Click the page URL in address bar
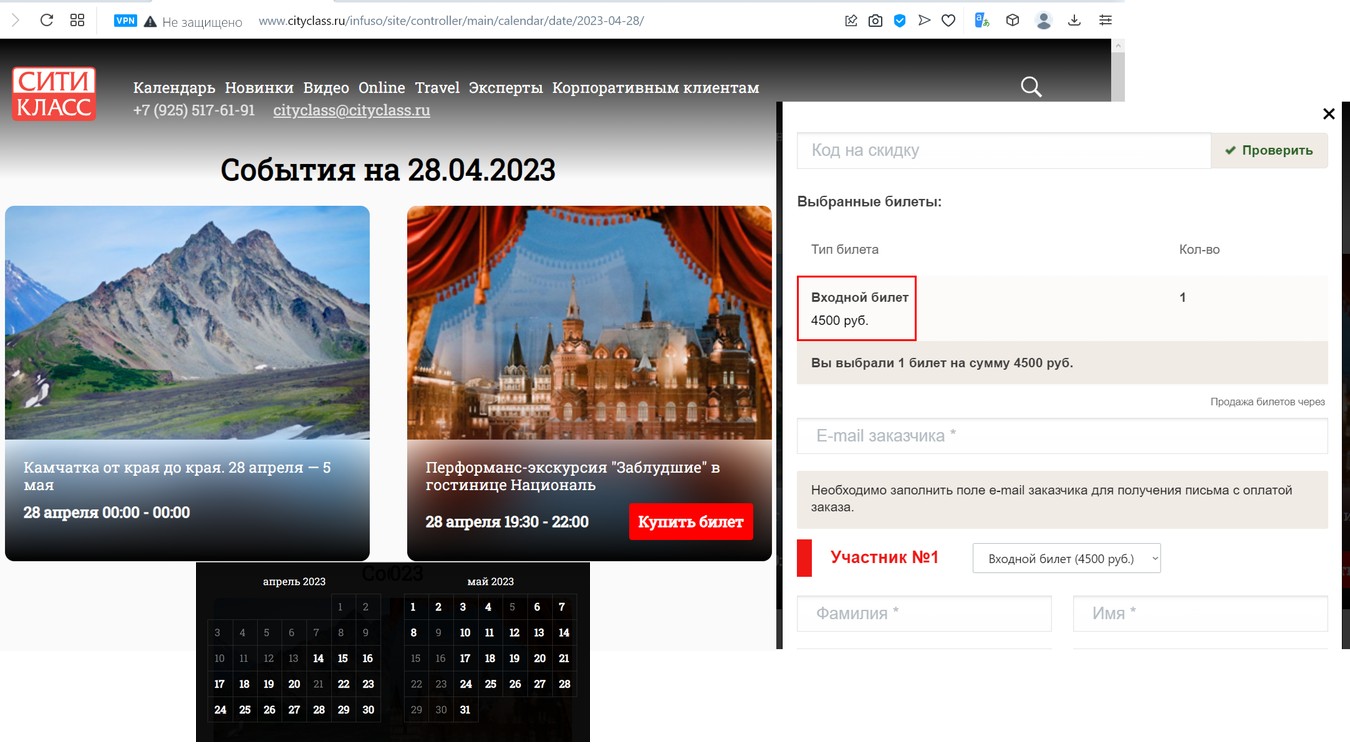The image size is (1350, 750). coord(451,21)
